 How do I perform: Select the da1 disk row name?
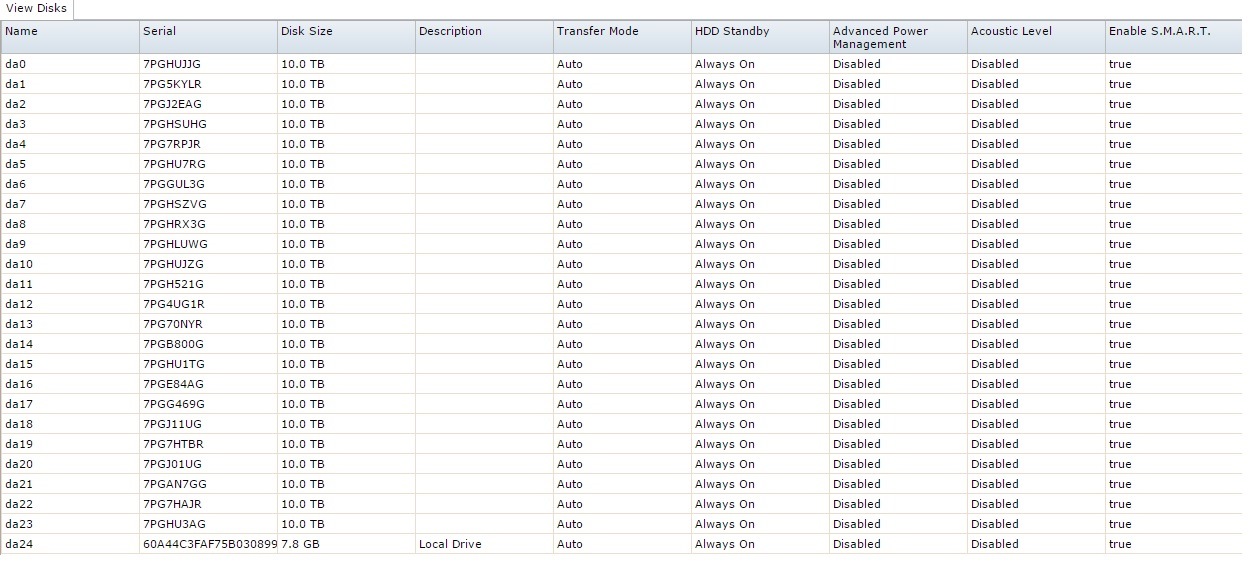[17, 84]
